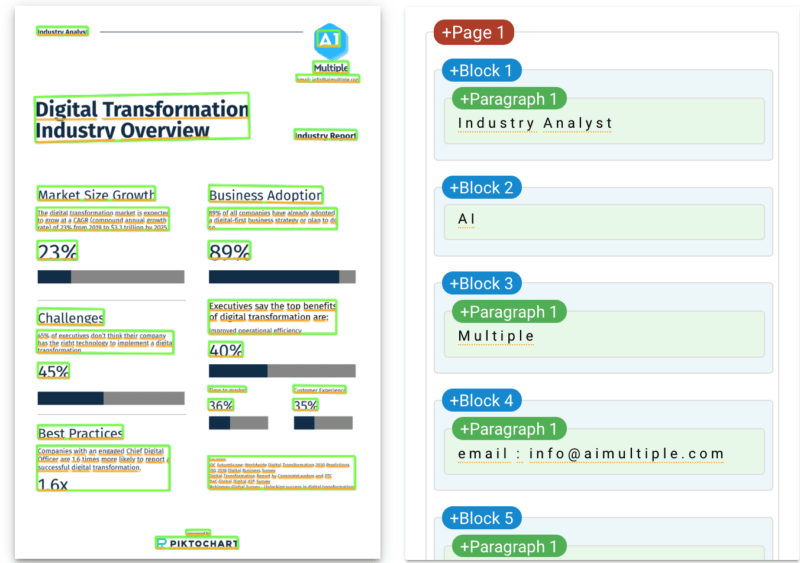Select the 'Challenges' heading
800x563 pixels.
(x=70, y=317)
